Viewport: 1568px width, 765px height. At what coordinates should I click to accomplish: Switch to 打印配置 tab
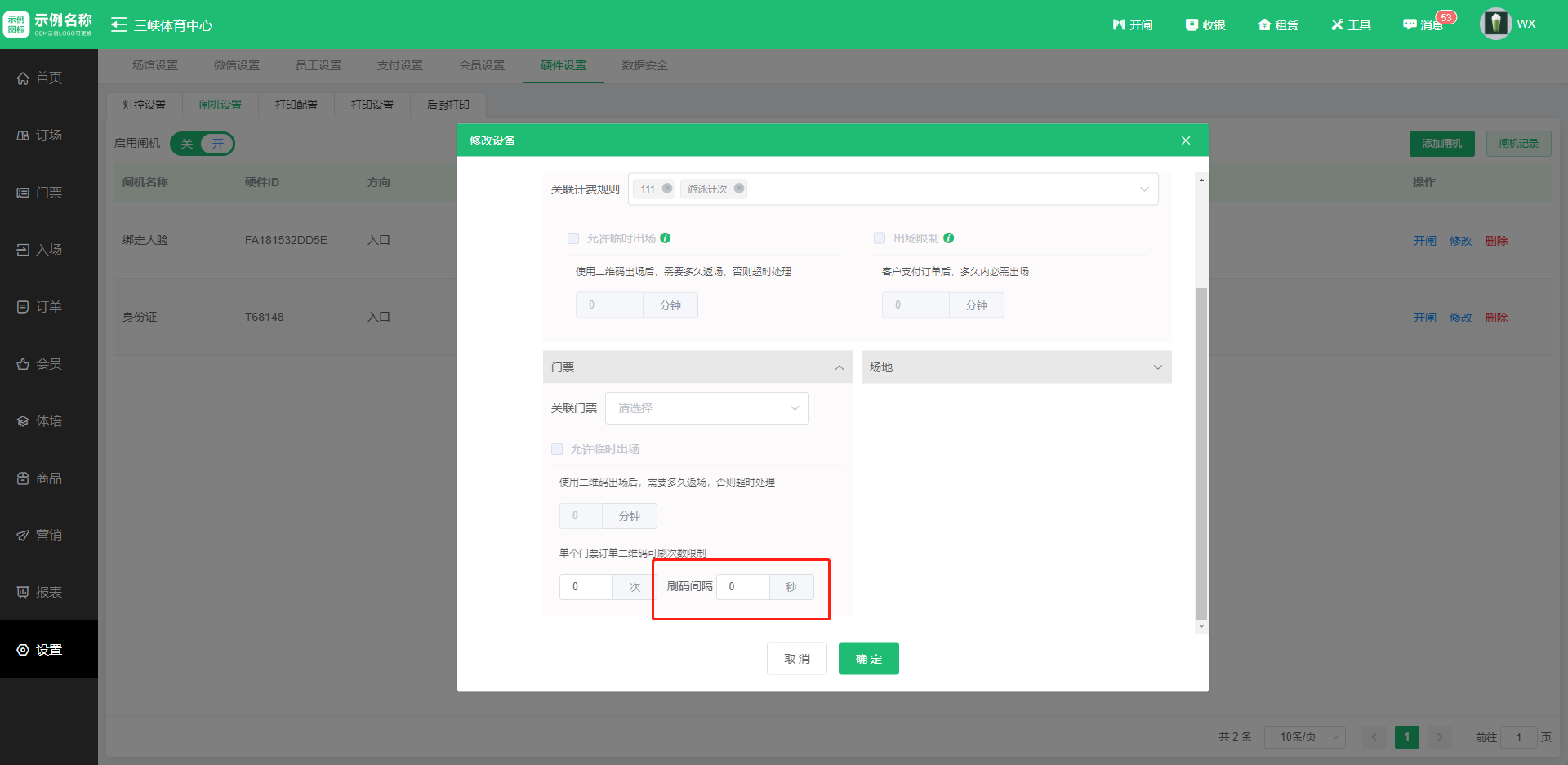tap(296, 105)
